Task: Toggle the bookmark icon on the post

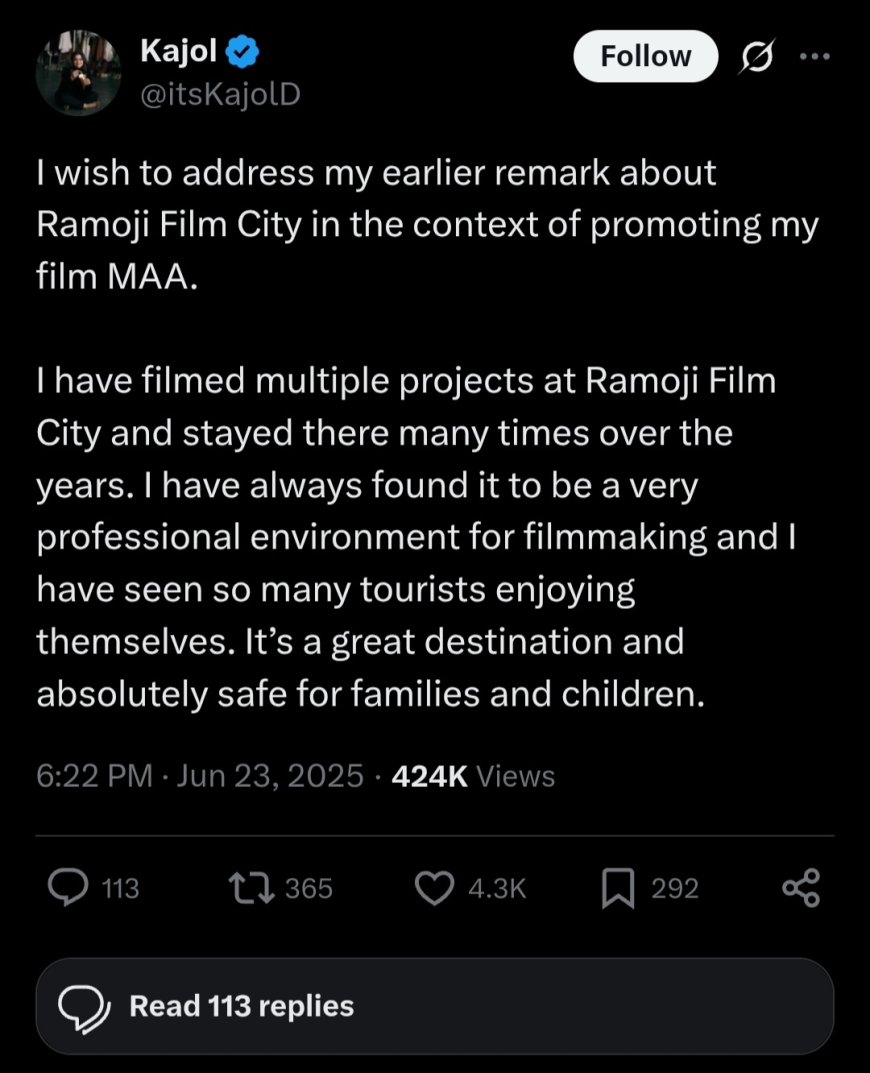Action: pos(617,888)
